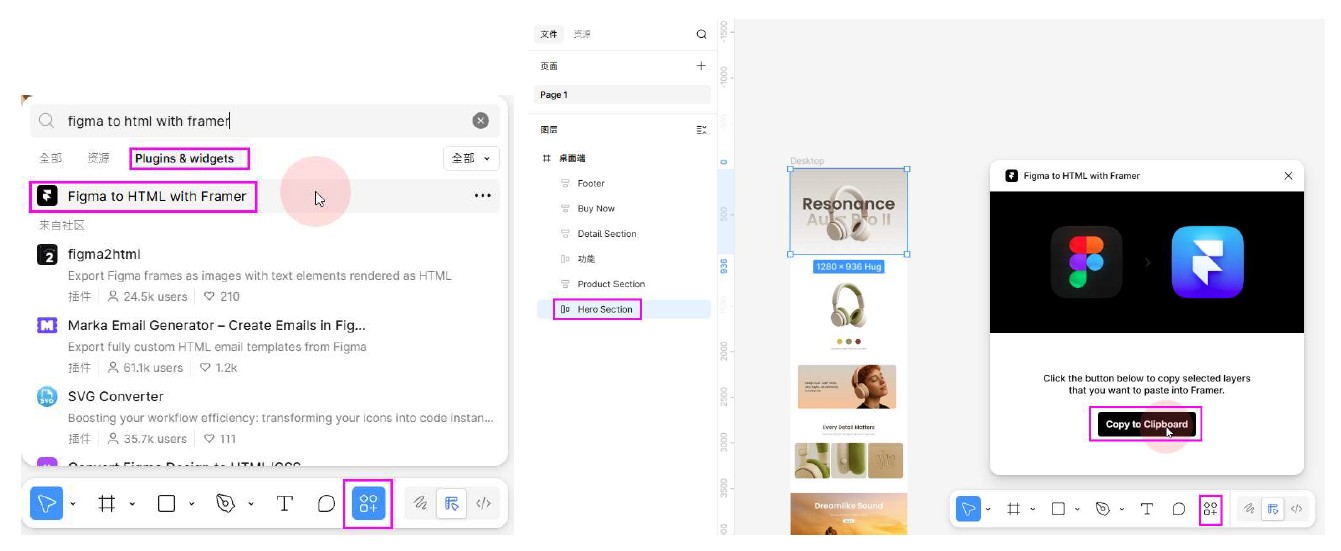Open the 全部 filter dropdown
This screenshot has width=1341, height=551.
[471, 158]
